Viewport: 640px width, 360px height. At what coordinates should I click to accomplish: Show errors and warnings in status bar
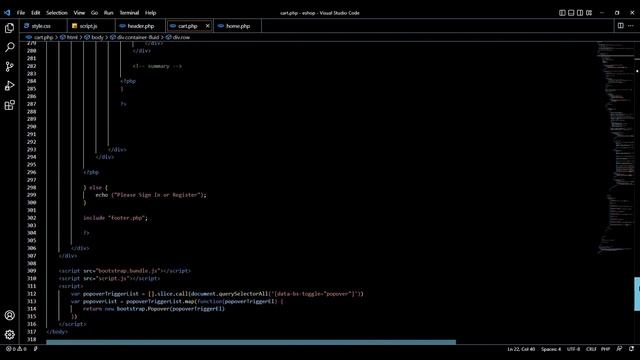click(x=16, y=349)
